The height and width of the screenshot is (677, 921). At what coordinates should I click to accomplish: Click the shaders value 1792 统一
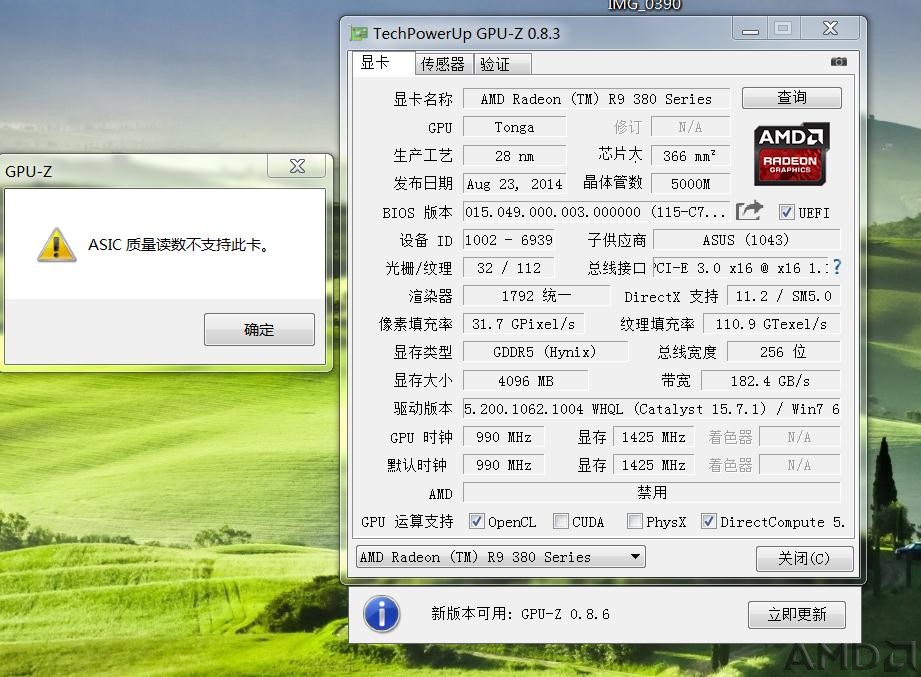(x=536, y=295)
